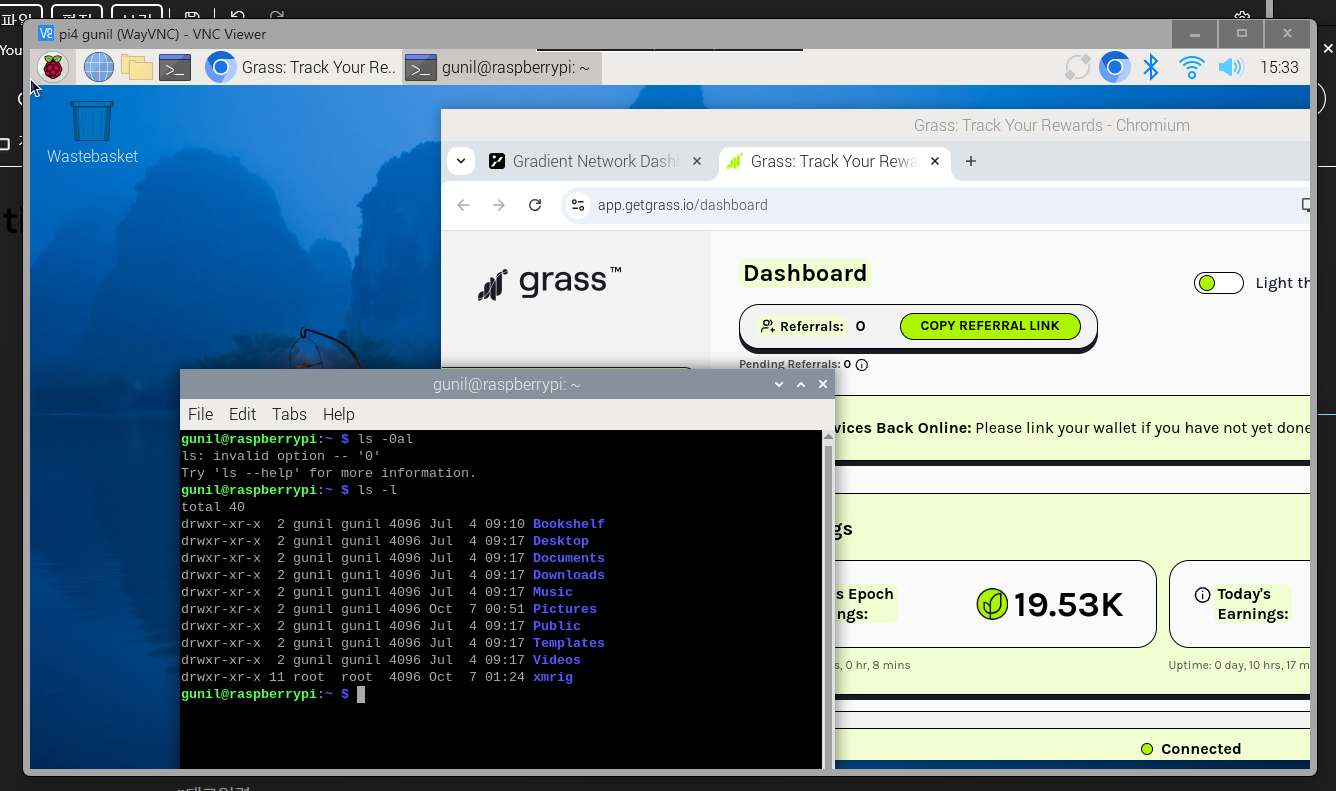Switch to the gunil@raspberrypi terminal taskbar entry
Viewport: 1336px width, 791px height.
pos(502,67)
